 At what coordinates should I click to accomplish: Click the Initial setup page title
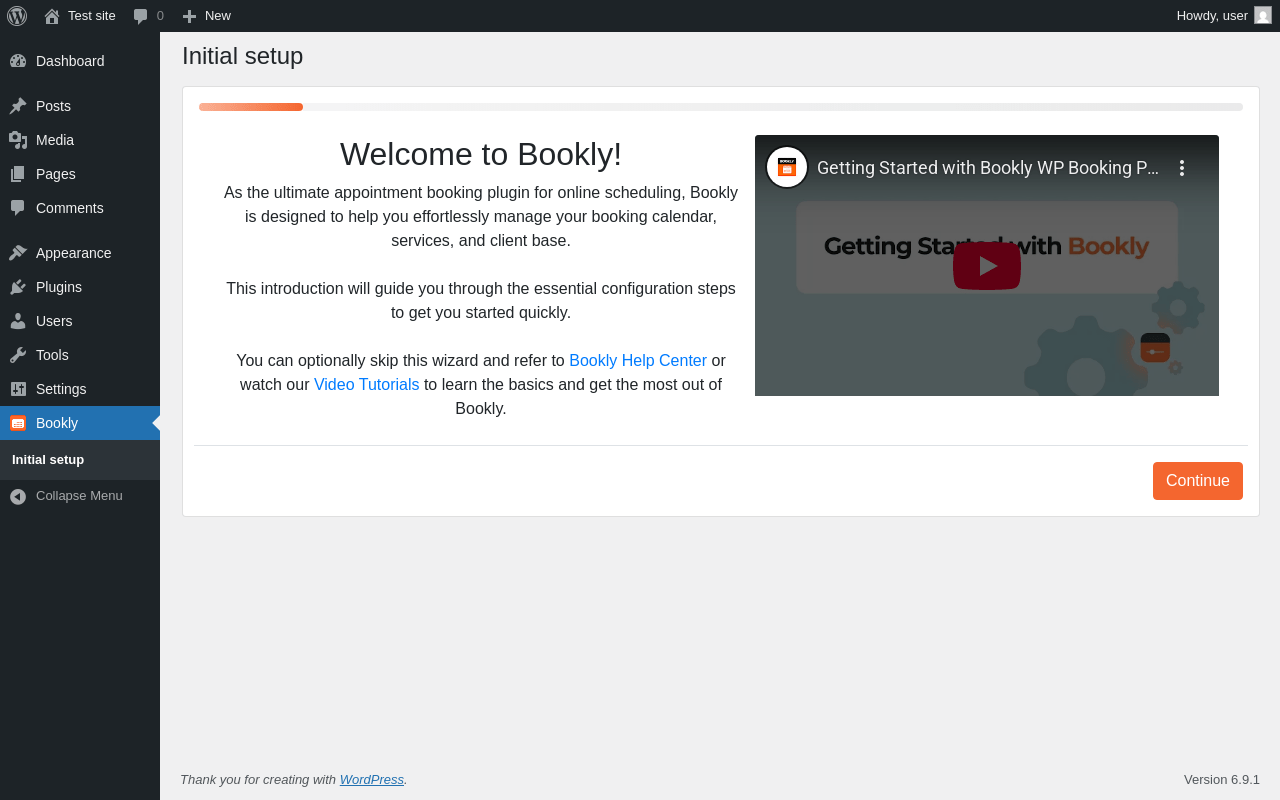pyautogui.click(x=243, y=56)
